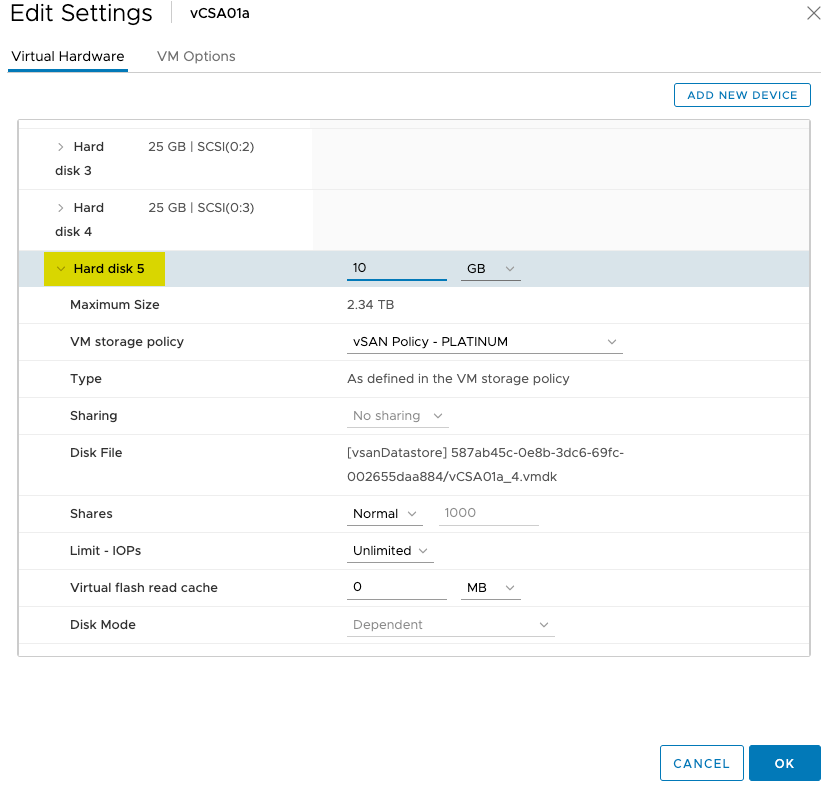The image size is (838, 797).
Task: Click the Shares label
Action: point(91,514)
